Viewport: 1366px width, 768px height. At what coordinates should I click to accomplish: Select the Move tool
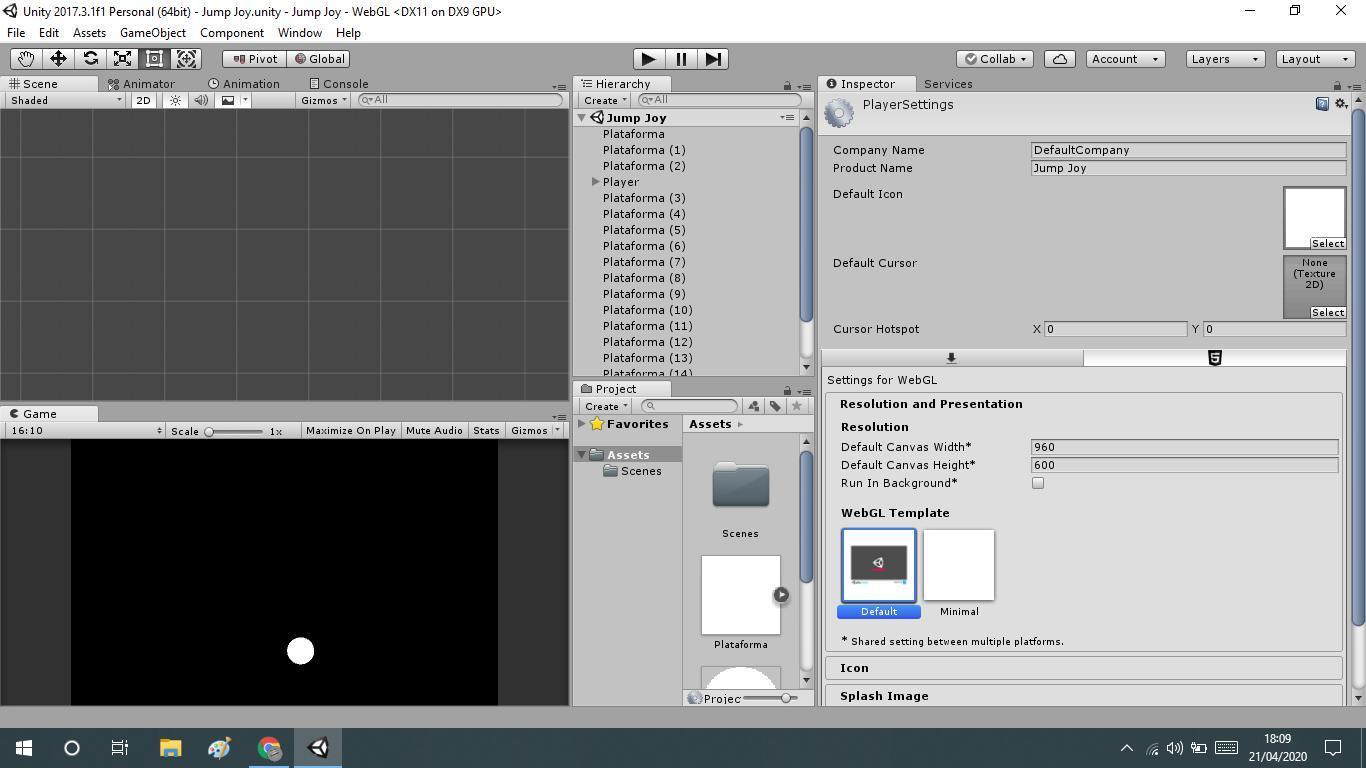[x=58, y=59]
